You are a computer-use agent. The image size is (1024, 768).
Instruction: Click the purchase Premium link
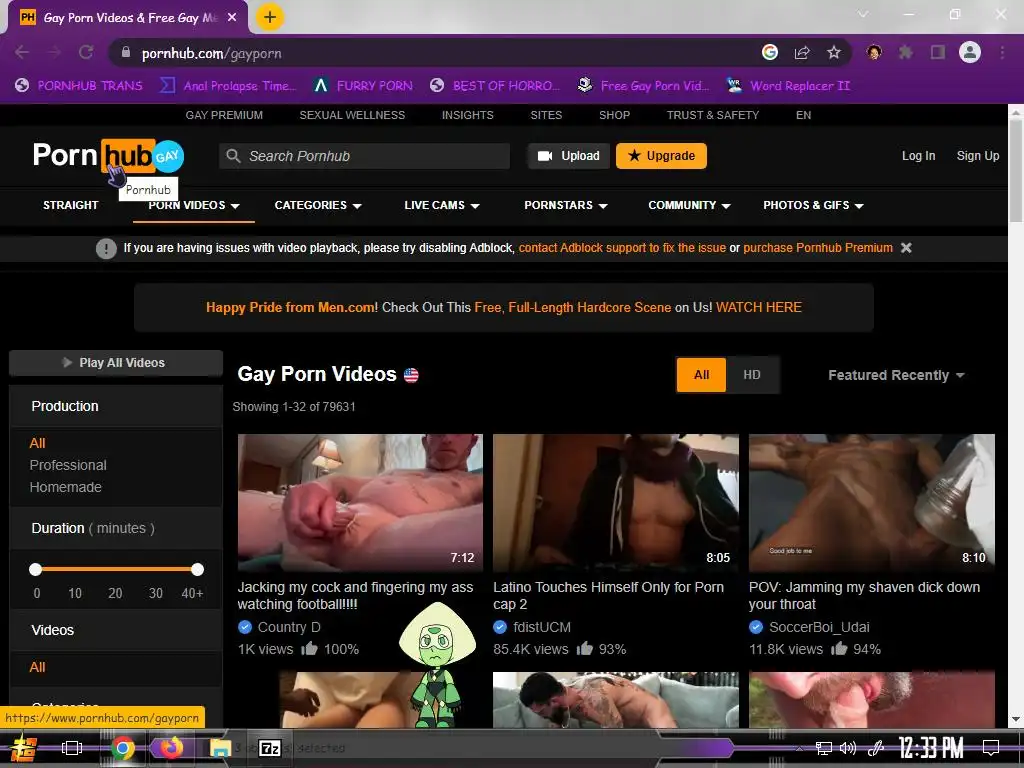(x=818, y=248)
